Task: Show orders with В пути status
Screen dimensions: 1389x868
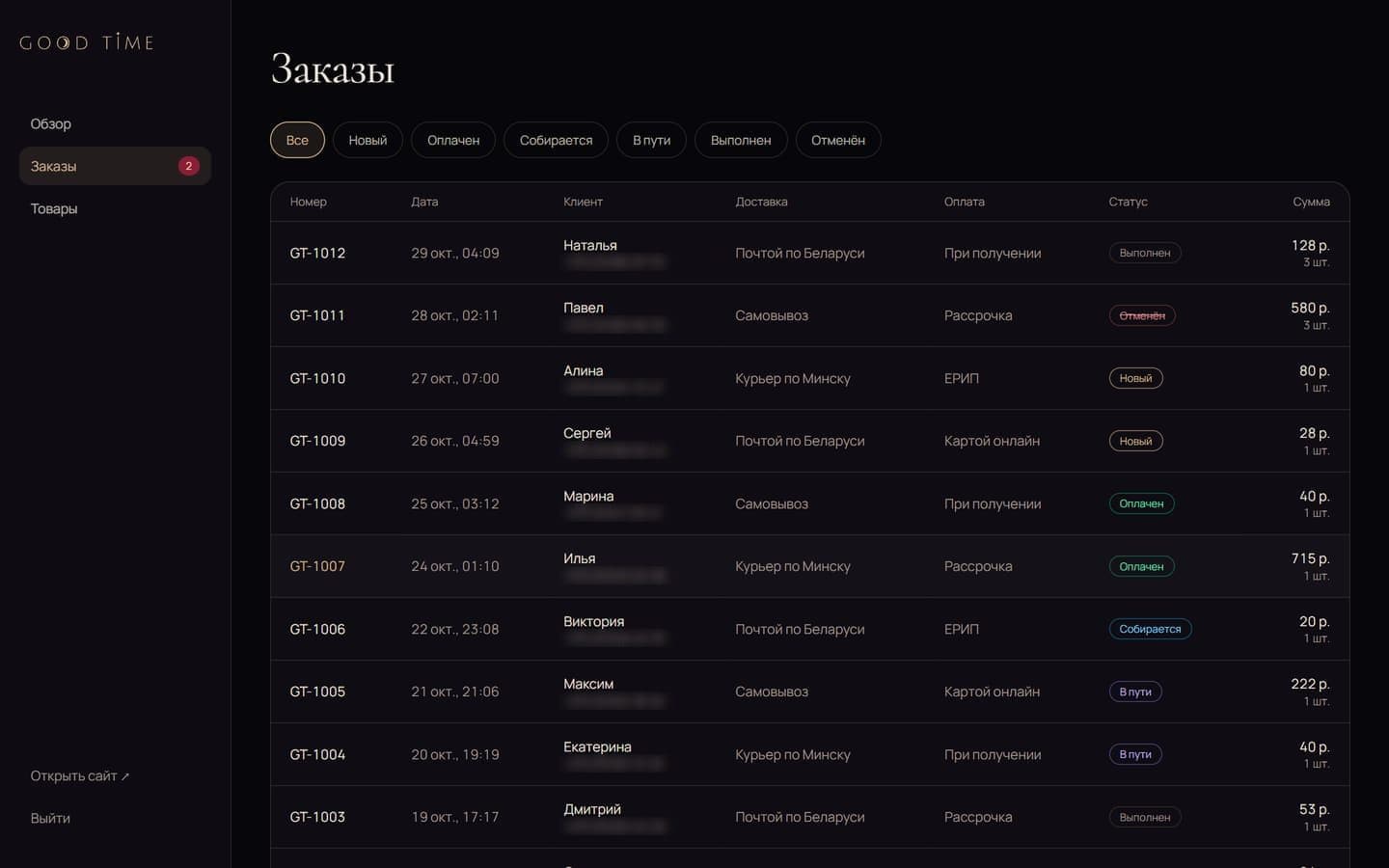Action: [x=651, y=140]
